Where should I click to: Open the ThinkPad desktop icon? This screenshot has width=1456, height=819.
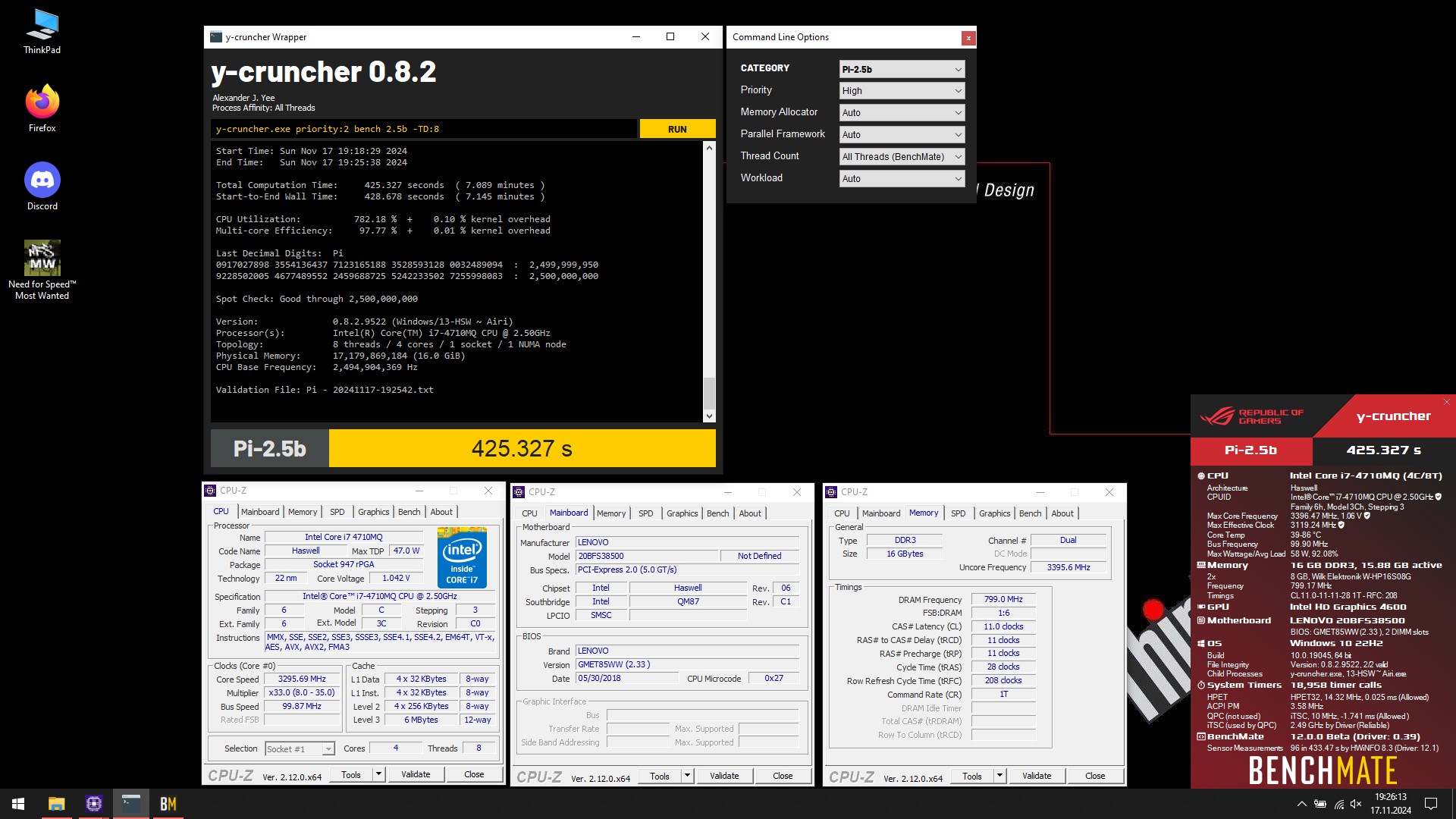pyautogui.click(x=42, y=32)
